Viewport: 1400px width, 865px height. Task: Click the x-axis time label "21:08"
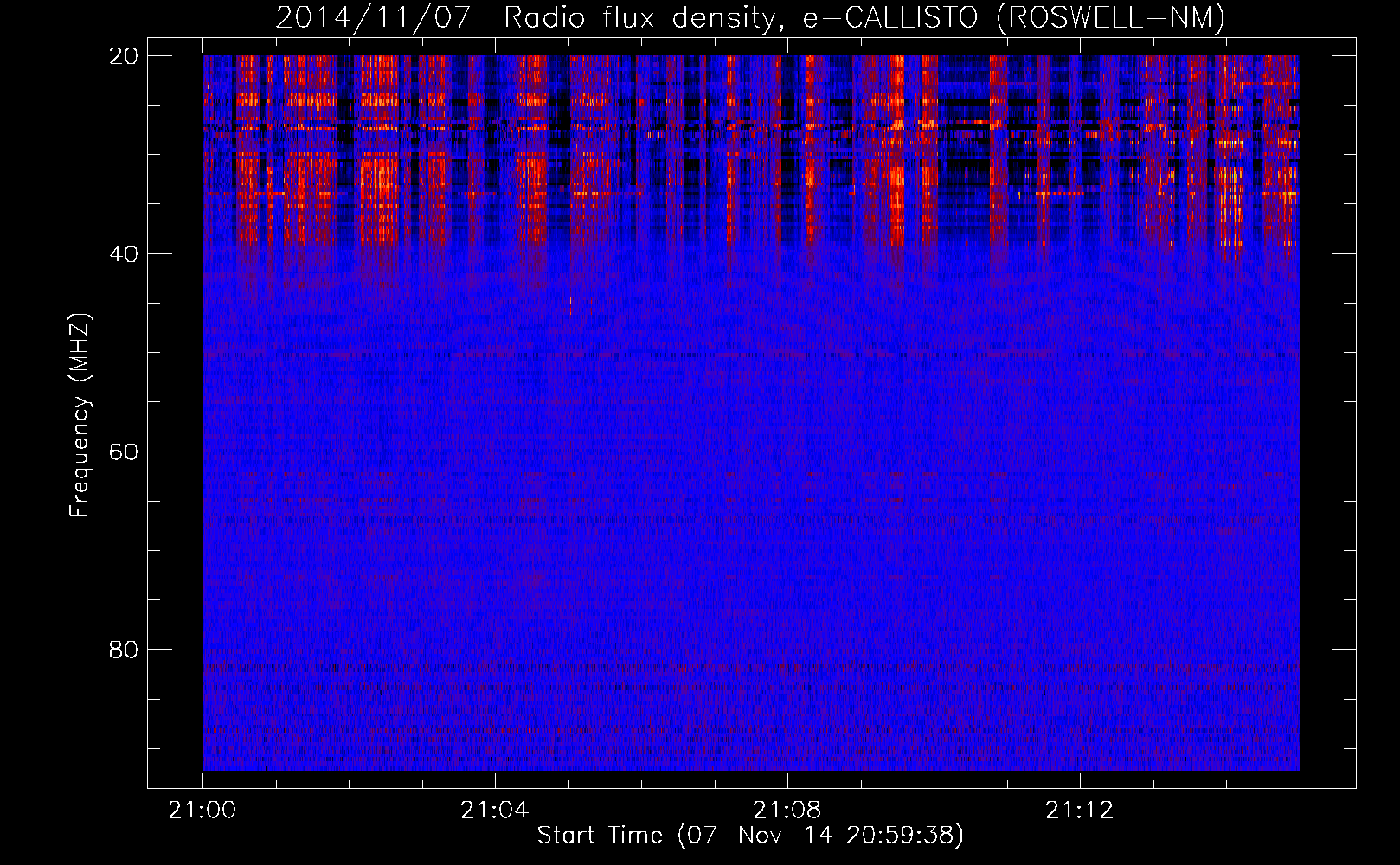(x=787, y=811)
